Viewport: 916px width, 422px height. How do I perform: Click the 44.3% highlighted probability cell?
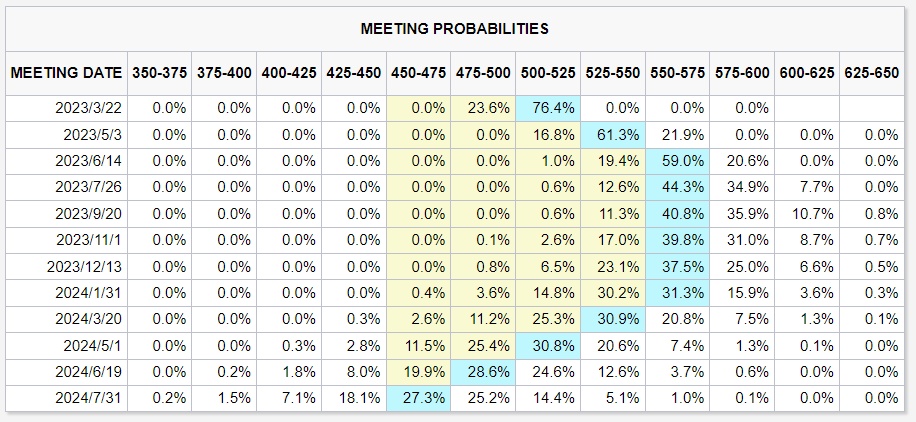[x=678, y=186]
